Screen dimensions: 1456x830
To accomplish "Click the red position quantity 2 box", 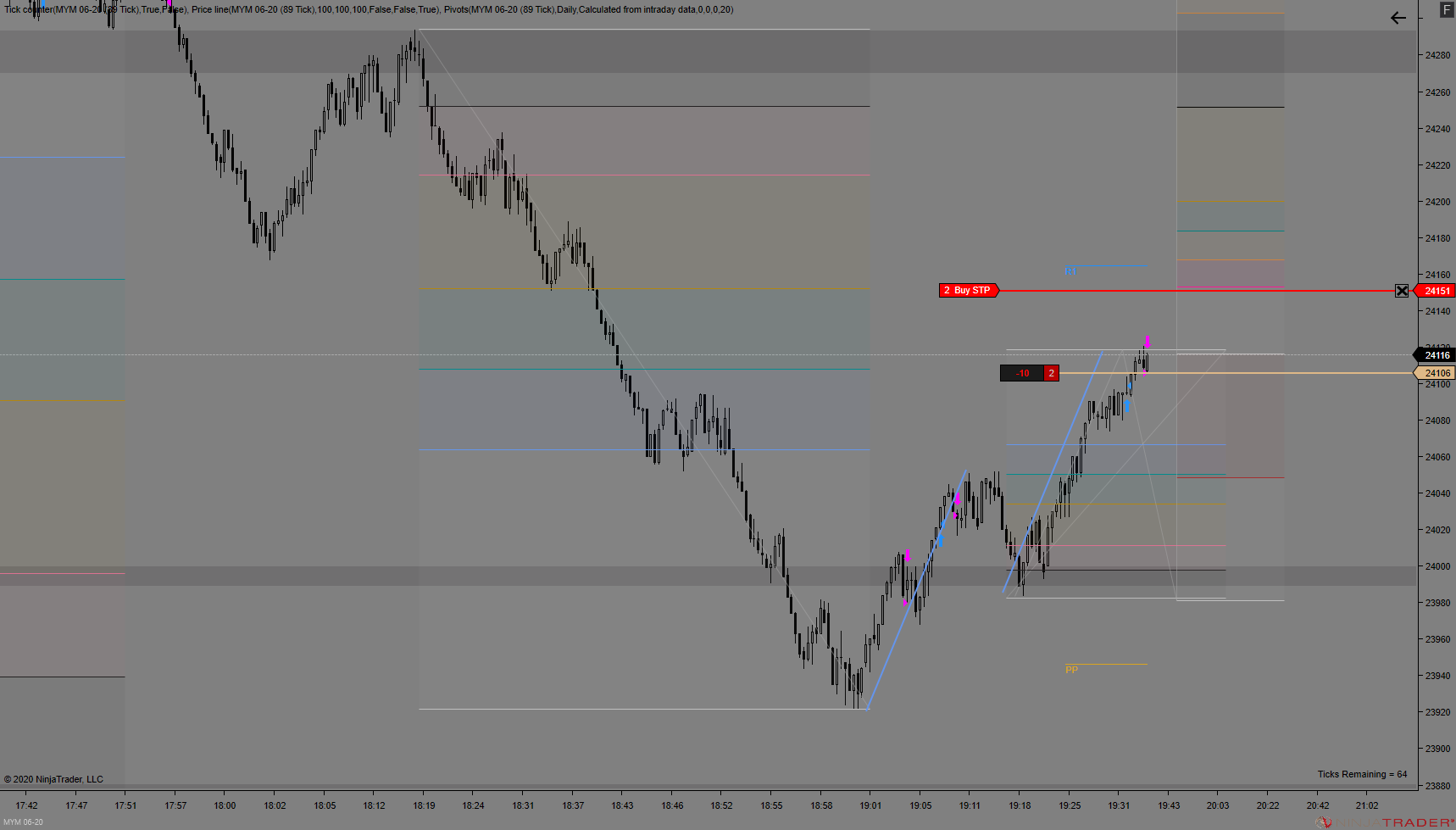I will pyautogui.click(x=1052, y=373).
